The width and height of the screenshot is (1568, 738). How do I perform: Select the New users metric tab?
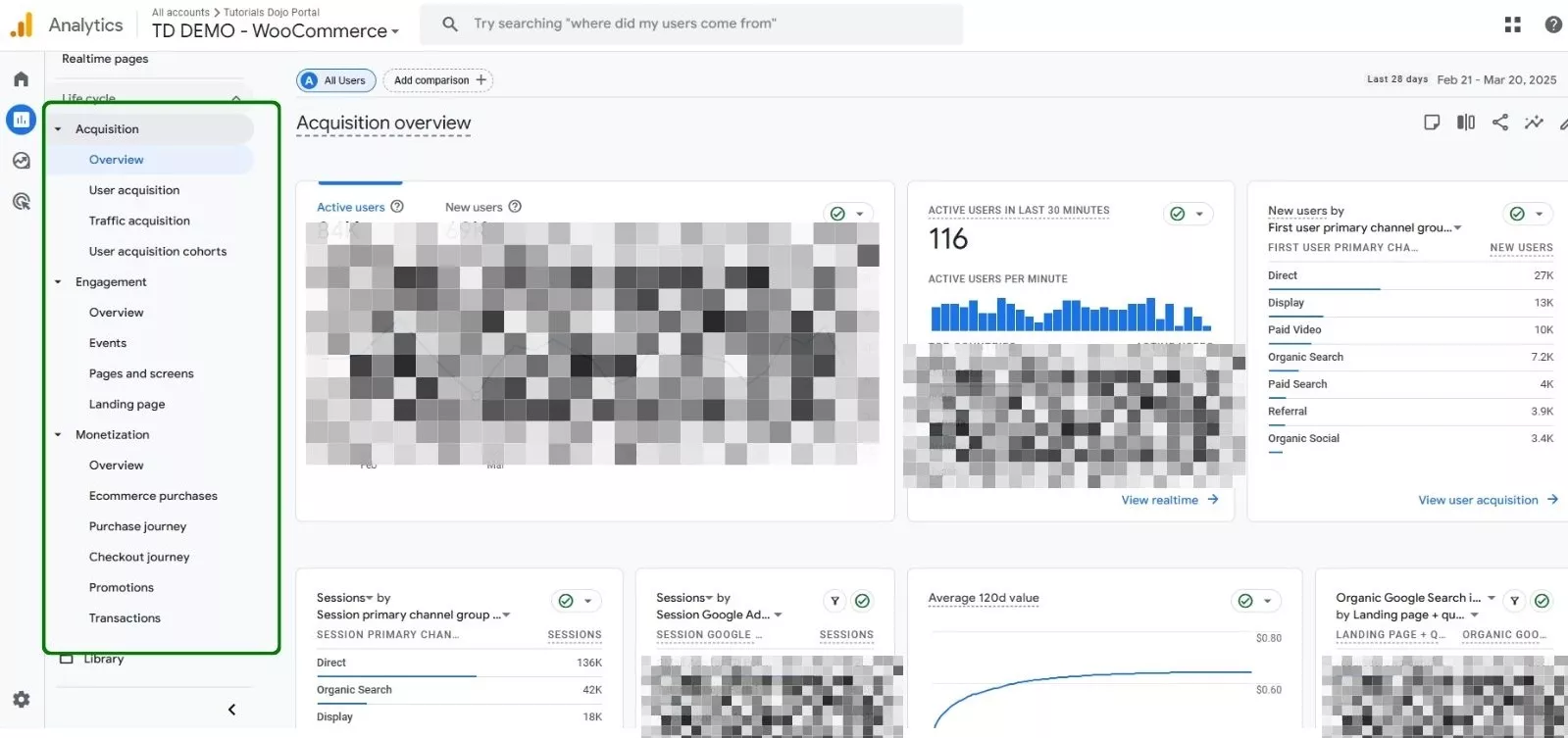474,207
